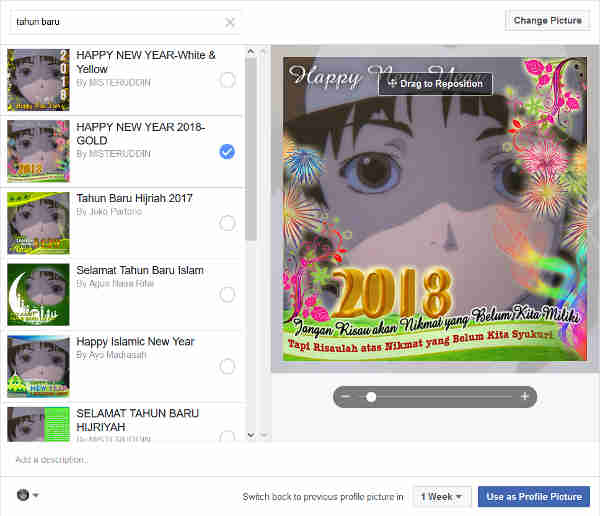Click the frame list scroll up arrow
Viewport: 600px width, 516px height.
251,51
